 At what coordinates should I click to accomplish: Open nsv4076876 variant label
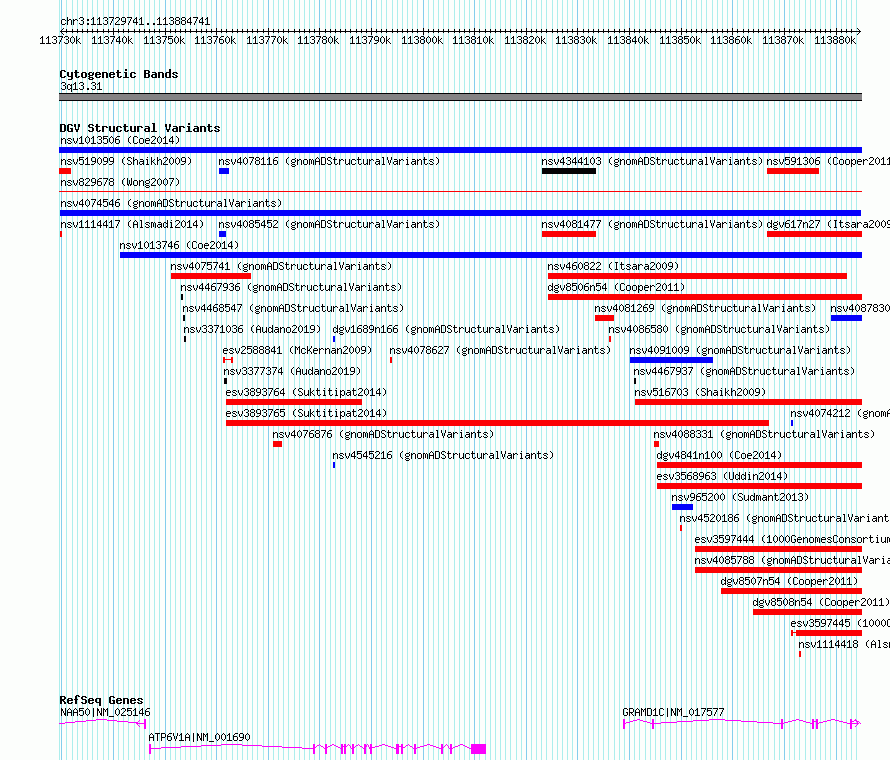coord(383,434)
